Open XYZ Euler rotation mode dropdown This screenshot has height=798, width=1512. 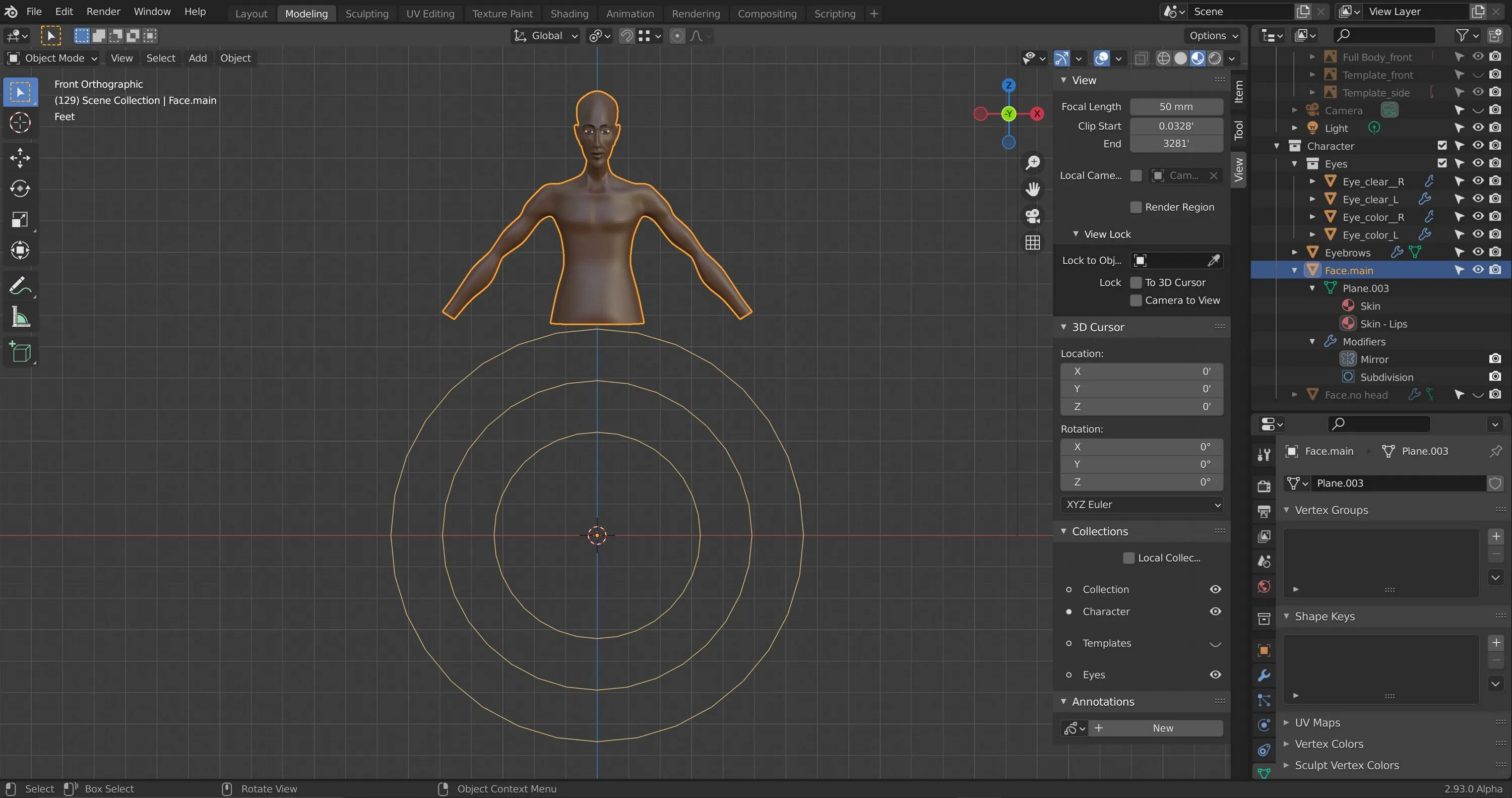[x=1142, y=505]
